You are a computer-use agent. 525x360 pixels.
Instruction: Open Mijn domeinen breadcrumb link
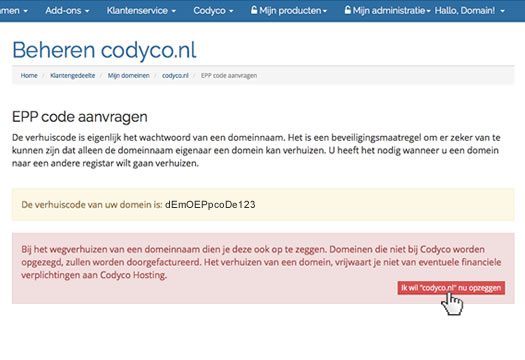129,76
